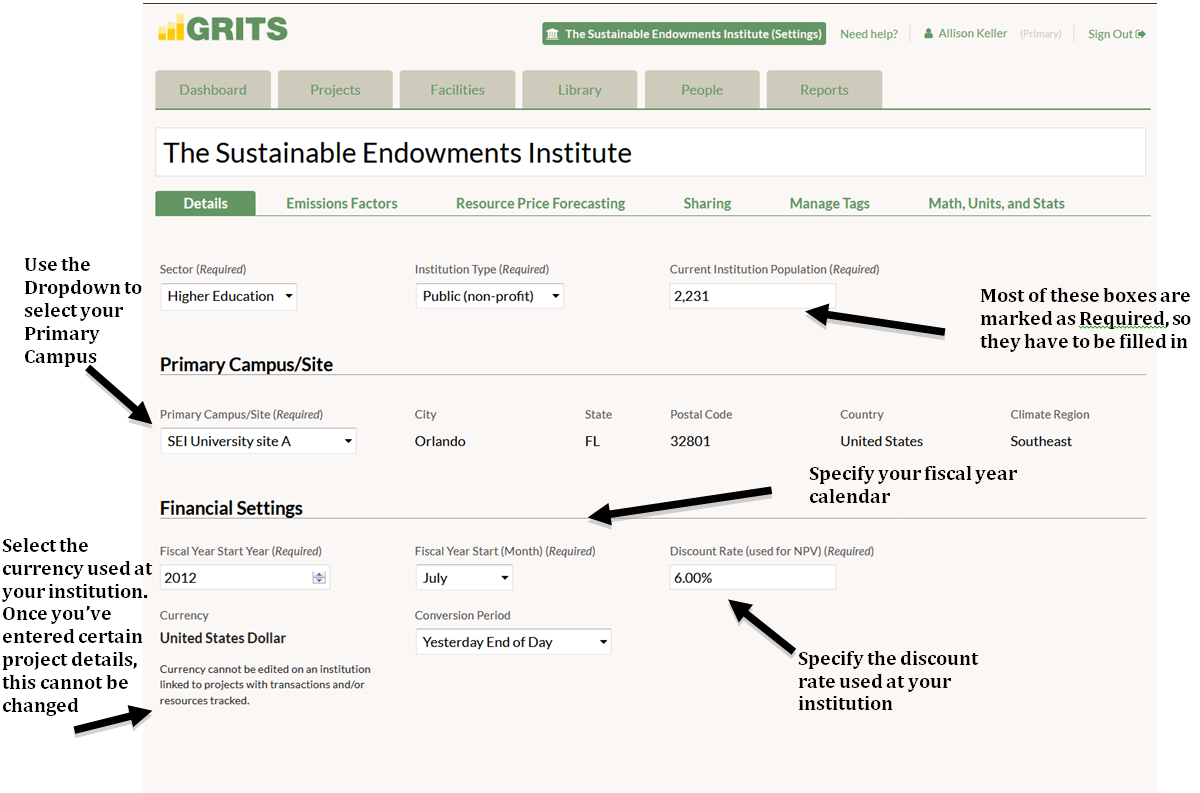Click the Fiscal Year Start Year field
The height and width of the screenshot is (793, 1200).
(x=244, y=577)
